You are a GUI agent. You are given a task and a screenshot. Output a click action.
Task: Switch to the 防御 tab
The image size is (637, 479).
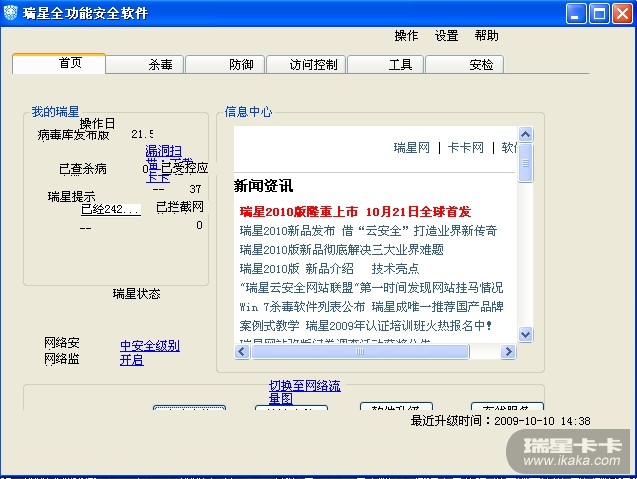click(225, 65)
